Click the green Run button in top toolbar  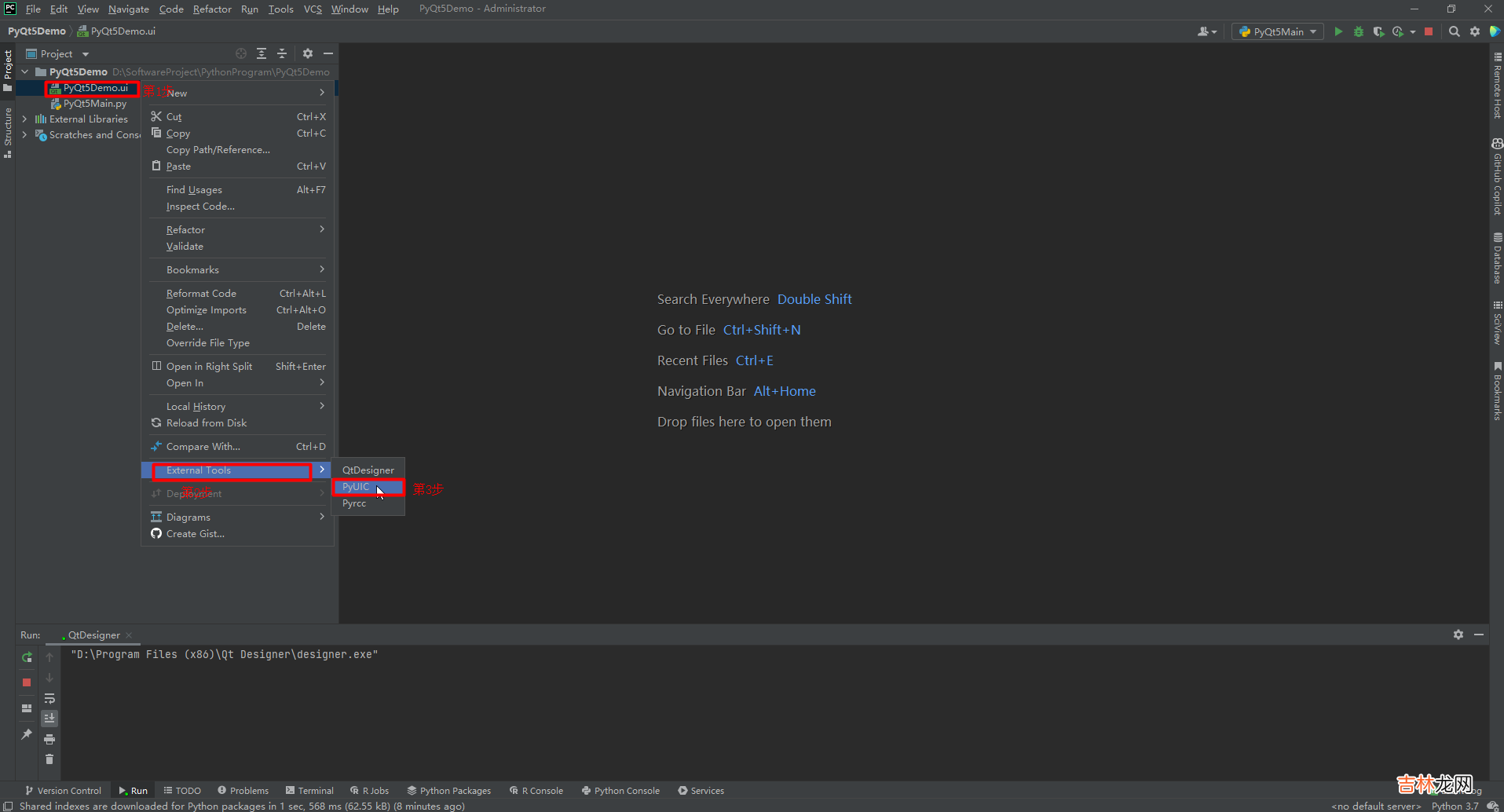click(x=1338, y=31)
